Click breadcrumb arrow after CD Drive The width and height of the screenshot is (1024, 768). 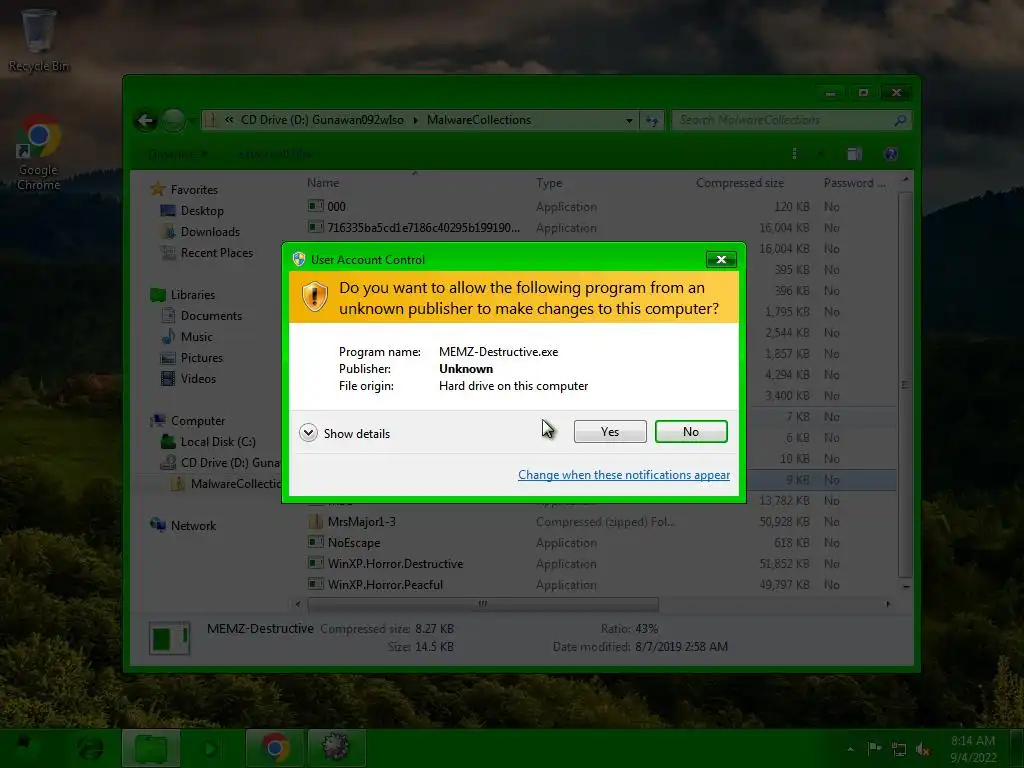(x=415, y=120)
